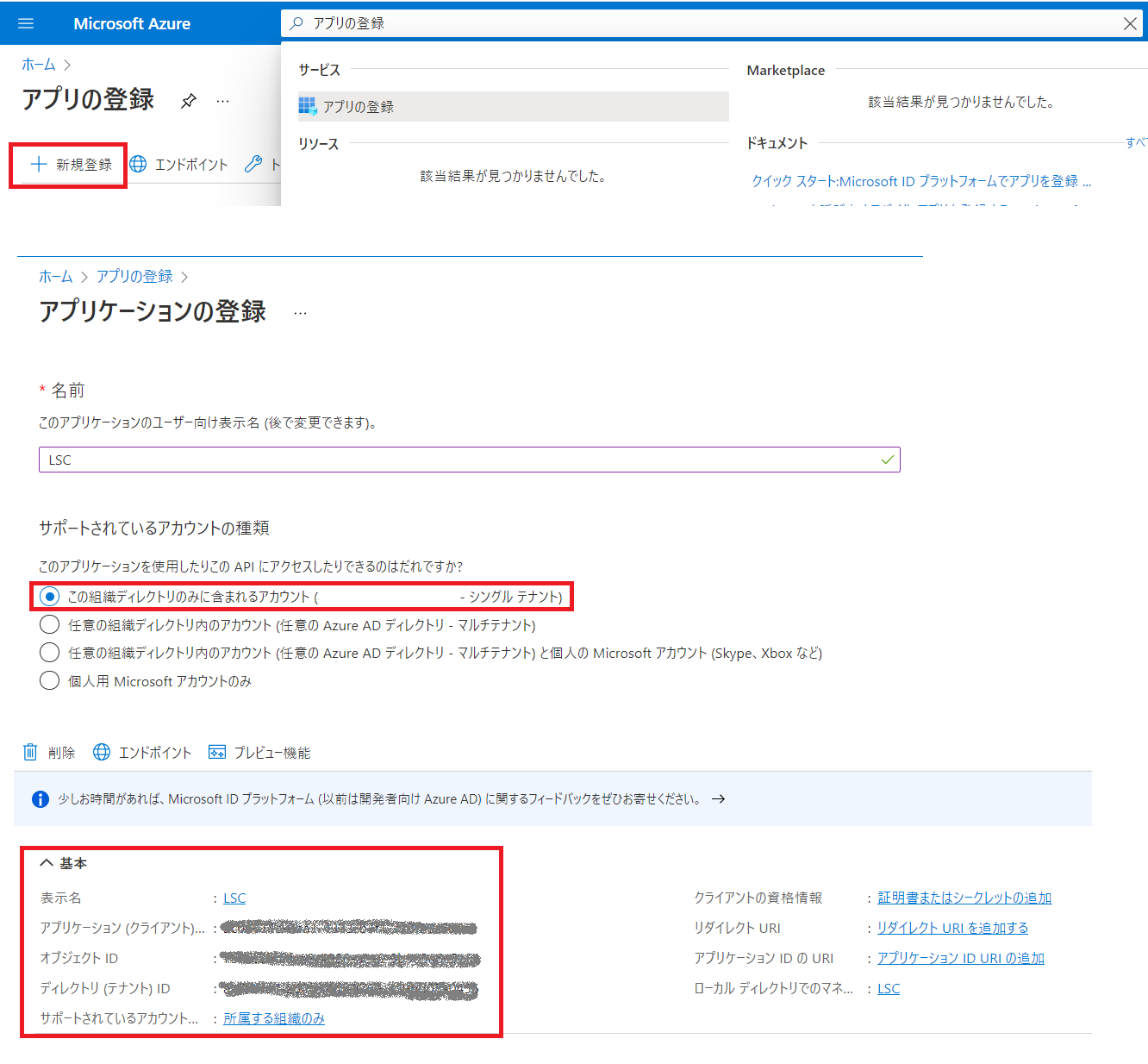Select the シングル テナント radio option

click(x=50, y=597)
